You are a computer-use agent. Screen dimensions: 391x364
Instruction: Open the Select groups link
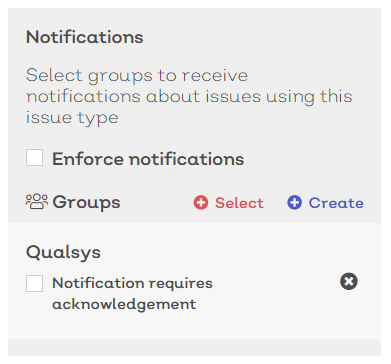click(229, 203)
